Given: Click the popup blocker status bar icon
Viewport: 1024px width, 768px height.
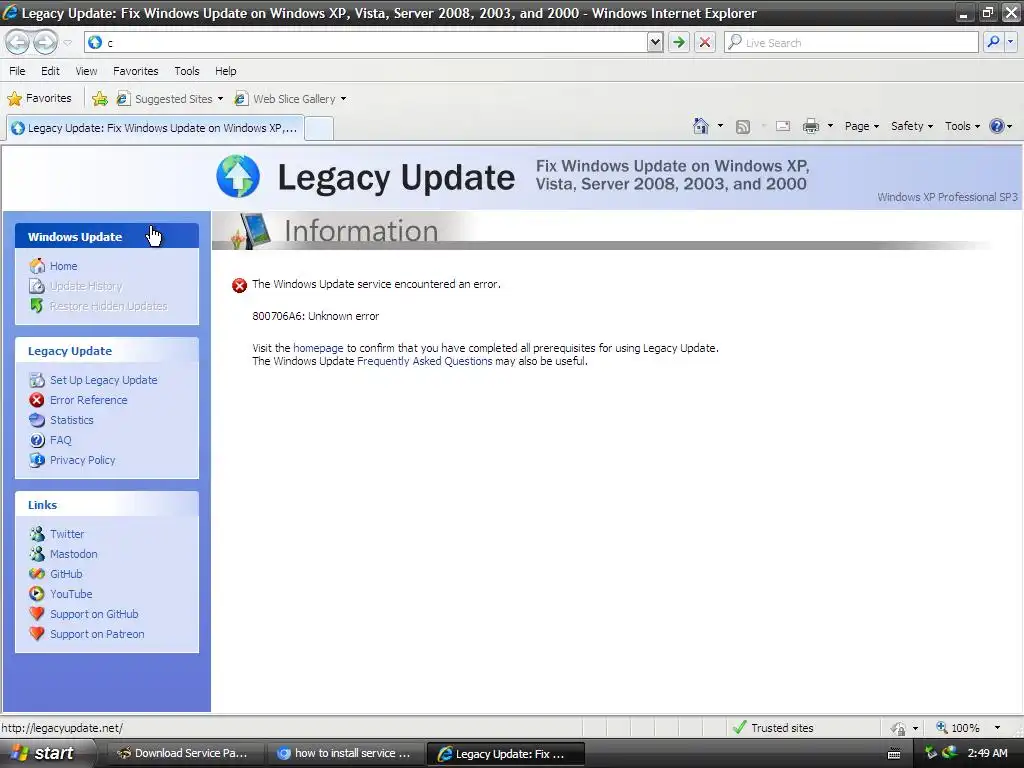Looking at the screenshot, I should click(x=899, y=728).
